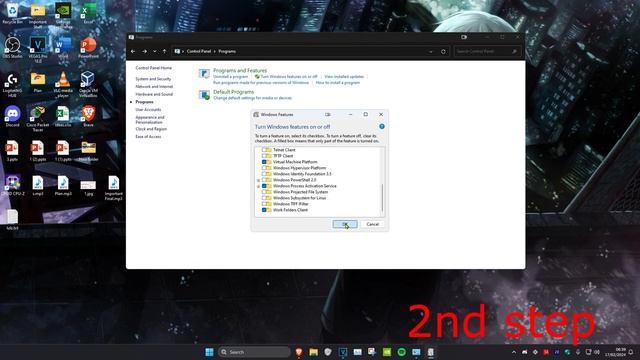The width and height of the screenshot is (640, 360).
Task: Open User Accounts category
Action: click(x=148, y=110)
